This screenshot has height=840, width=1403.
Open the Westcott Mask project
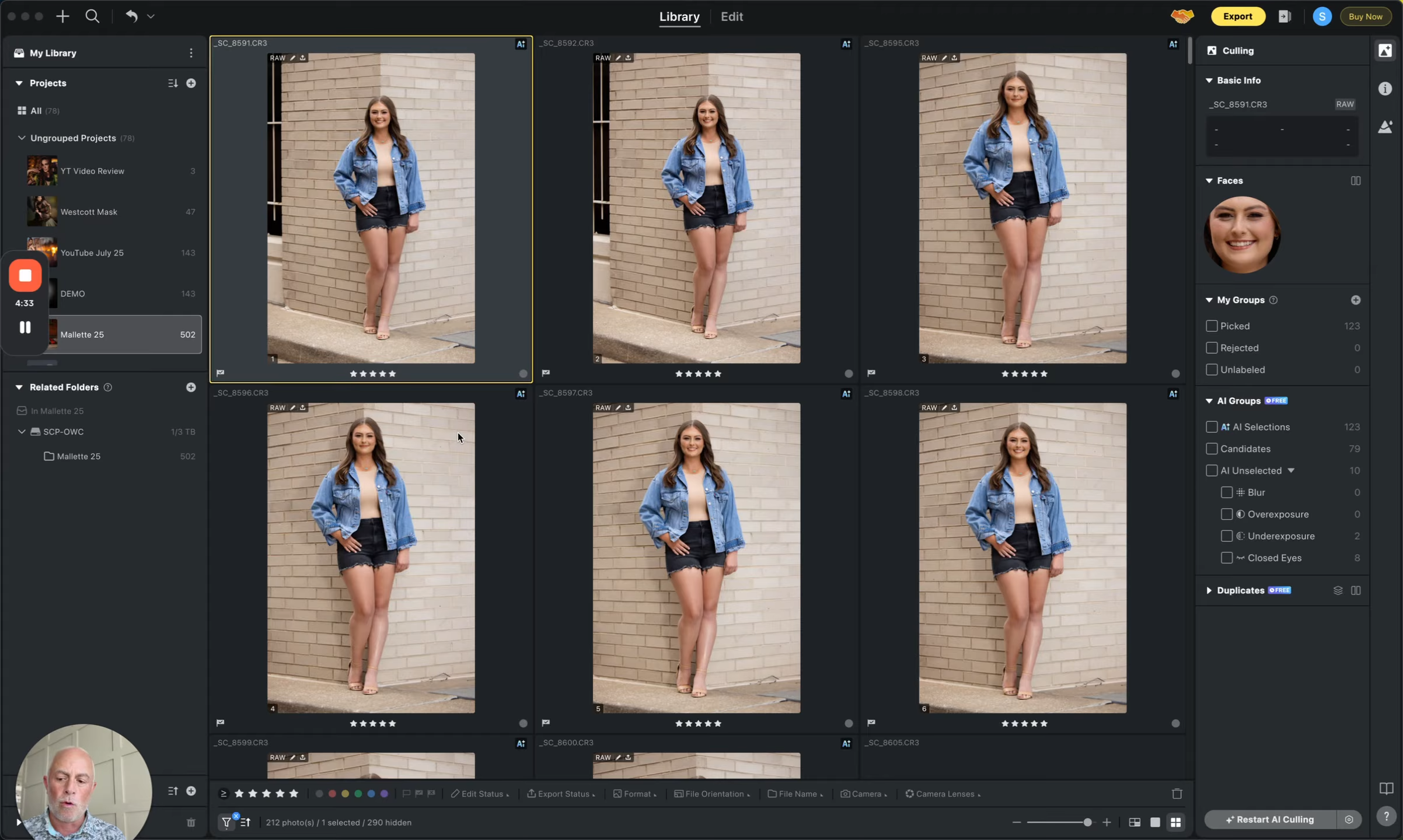89,212
